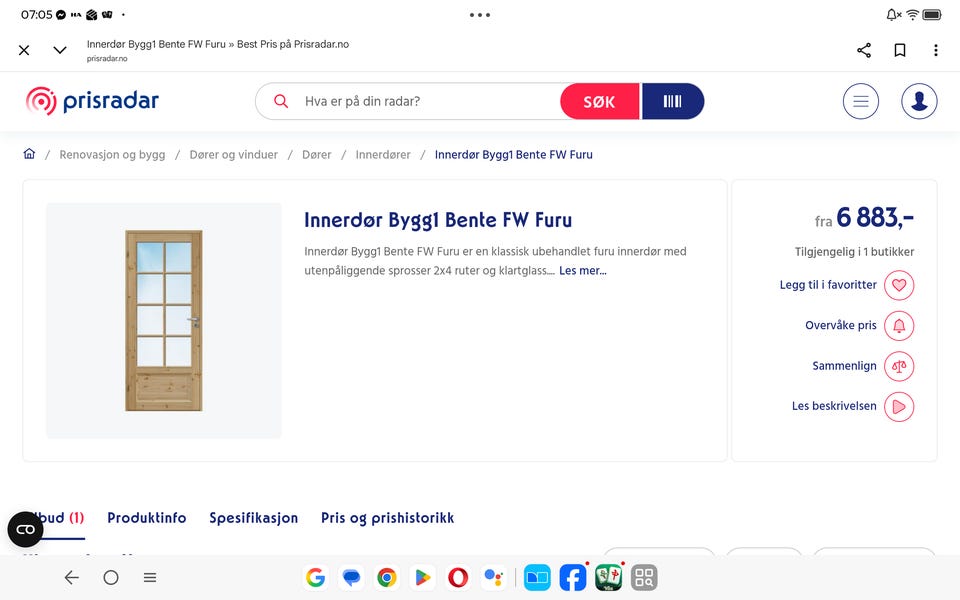Open 'Dører' breadcrumb link
This screenshot has width=960, height=600.
click(x=317, y=155)
